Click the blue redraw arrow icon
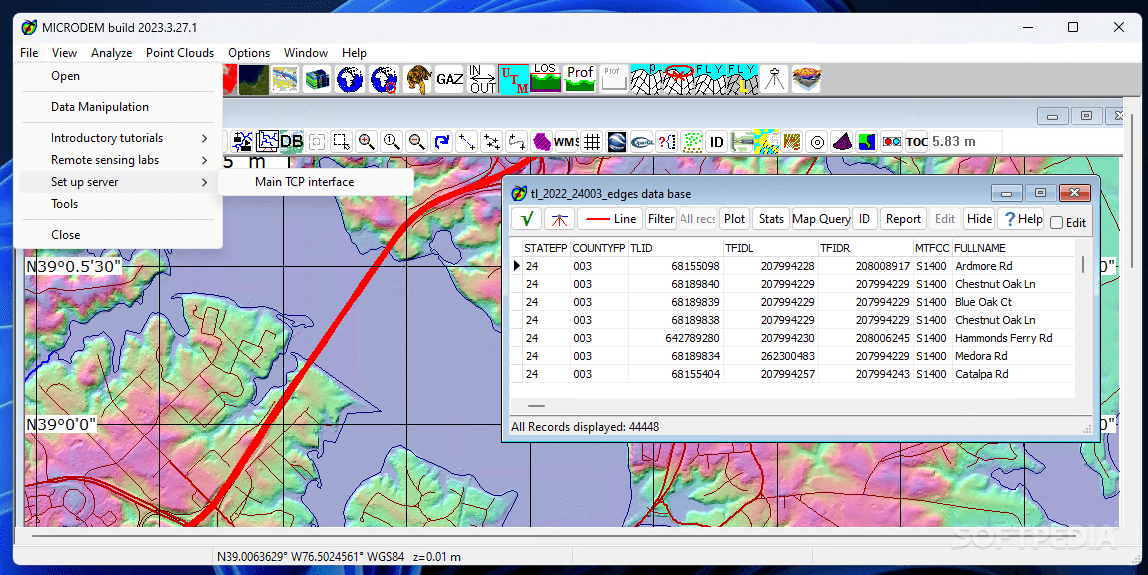This screenshot has height=575, width=1148. point(441,141)
